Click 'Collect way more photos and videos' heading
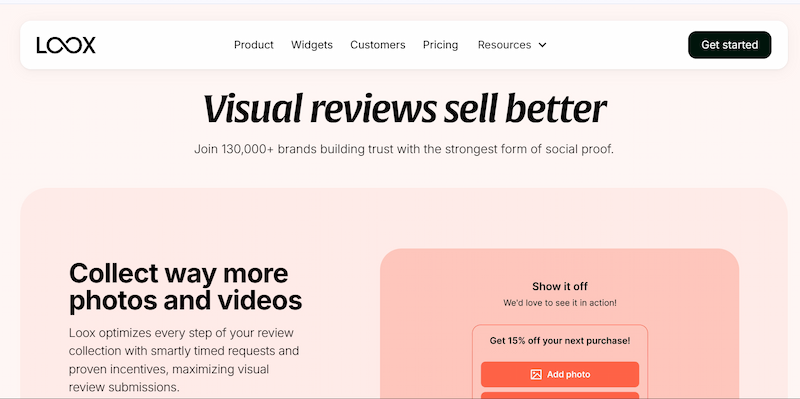 185,287
